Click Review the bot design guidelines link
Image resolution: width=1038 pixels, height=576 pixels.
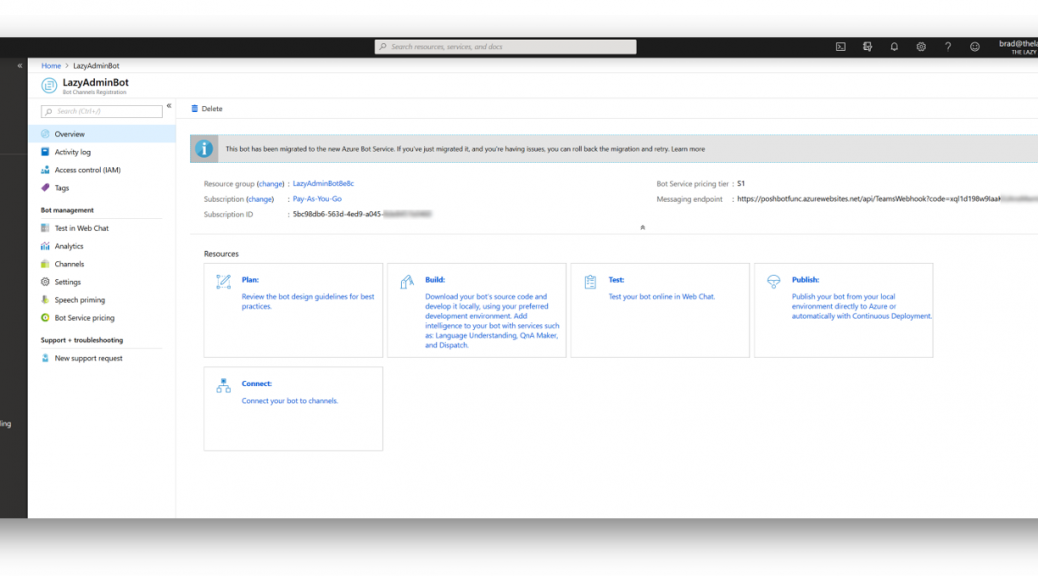[x=308, y=301]
